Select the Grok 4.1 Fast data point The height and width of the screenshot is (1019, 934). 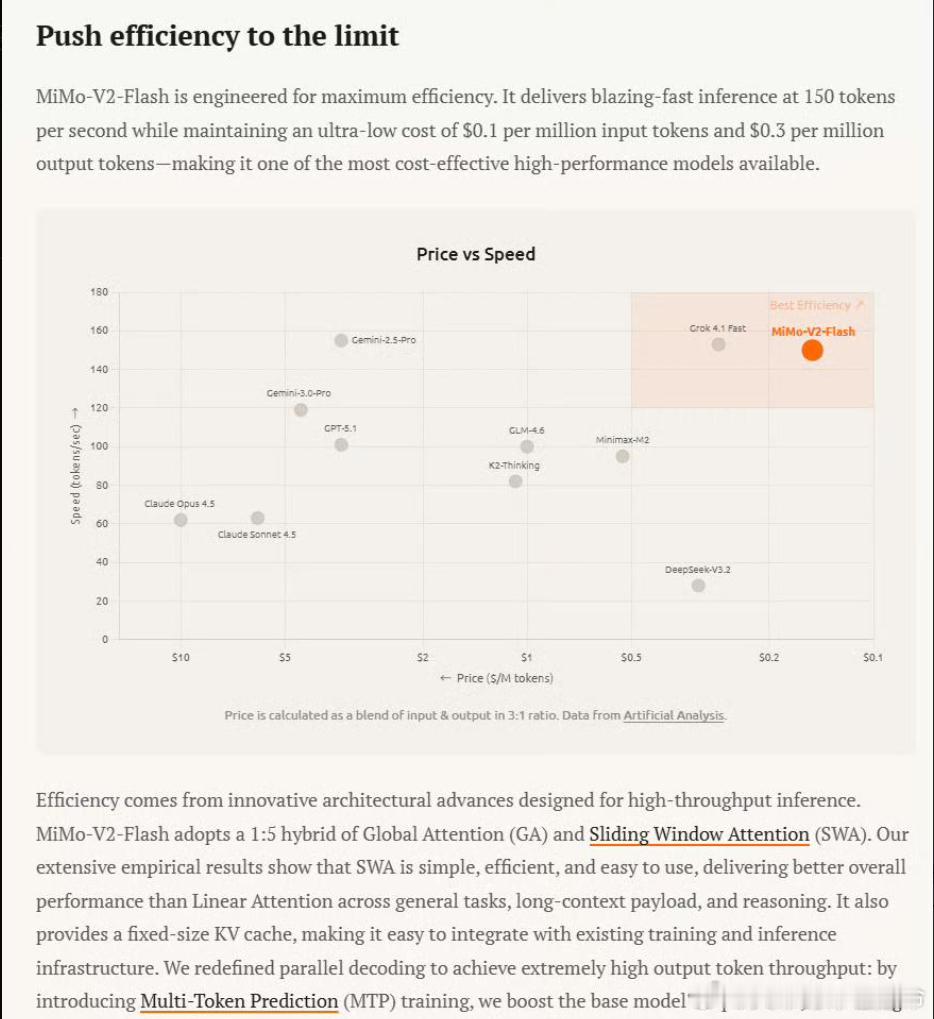click(x=718, y=345)
